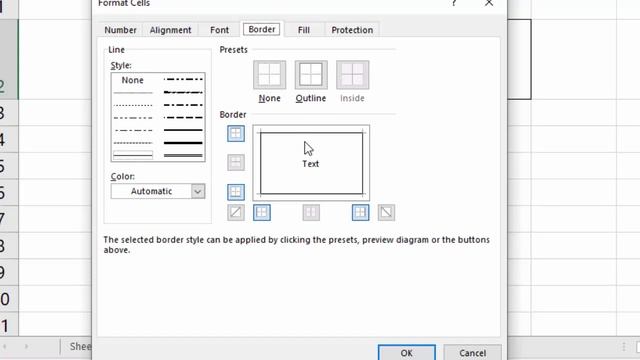Select the None line style

133,80
